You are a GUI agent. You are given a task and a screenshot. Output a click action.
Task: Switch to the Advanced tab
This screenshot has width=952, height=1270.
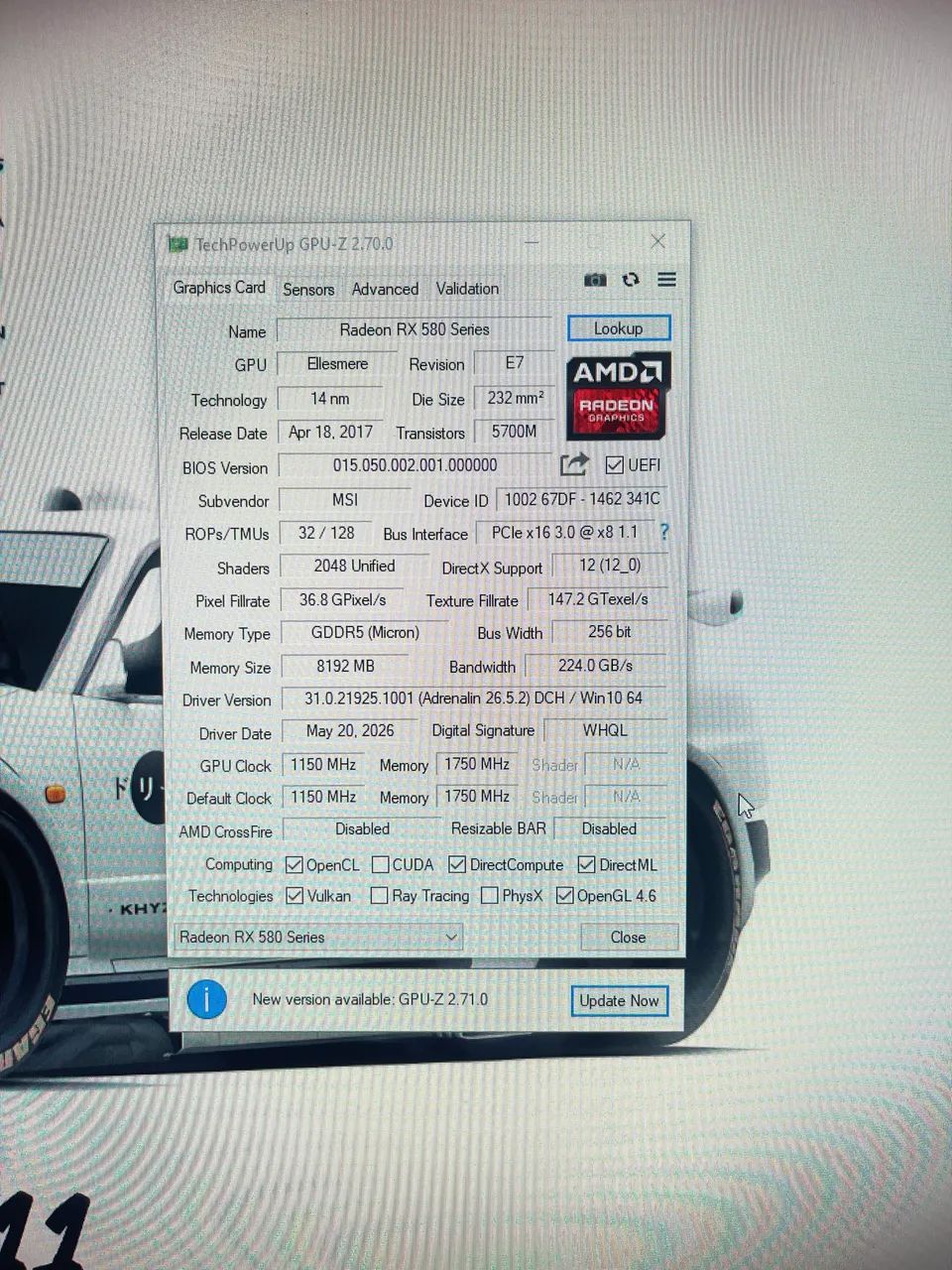tap(385, 289)
